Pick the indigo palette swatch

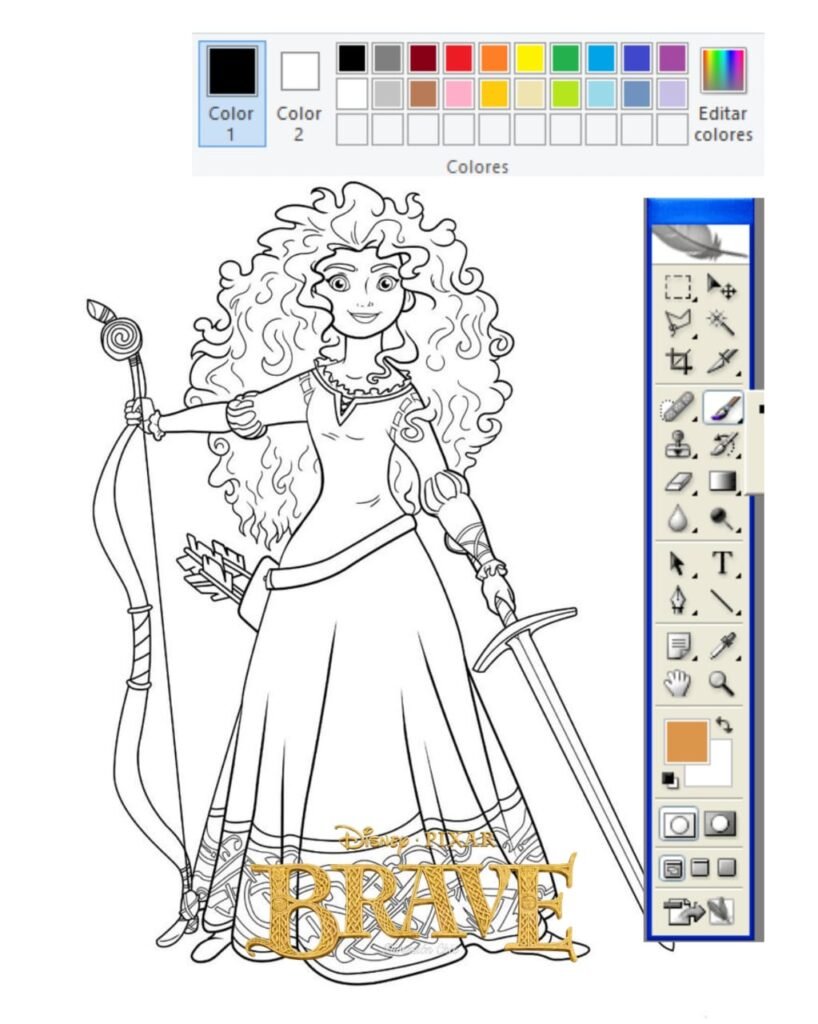(637, 58)
